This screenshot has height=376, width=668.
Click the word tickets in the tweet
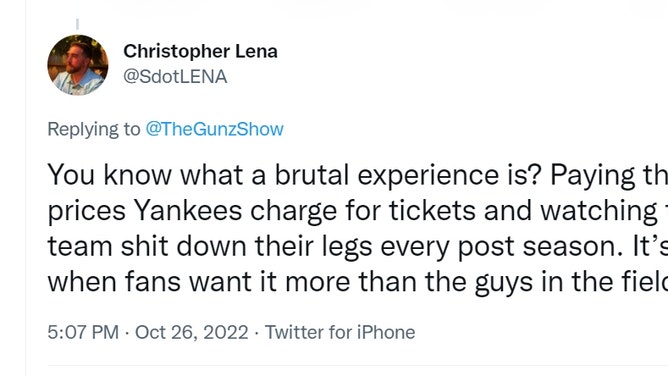[x=432, y=210]
